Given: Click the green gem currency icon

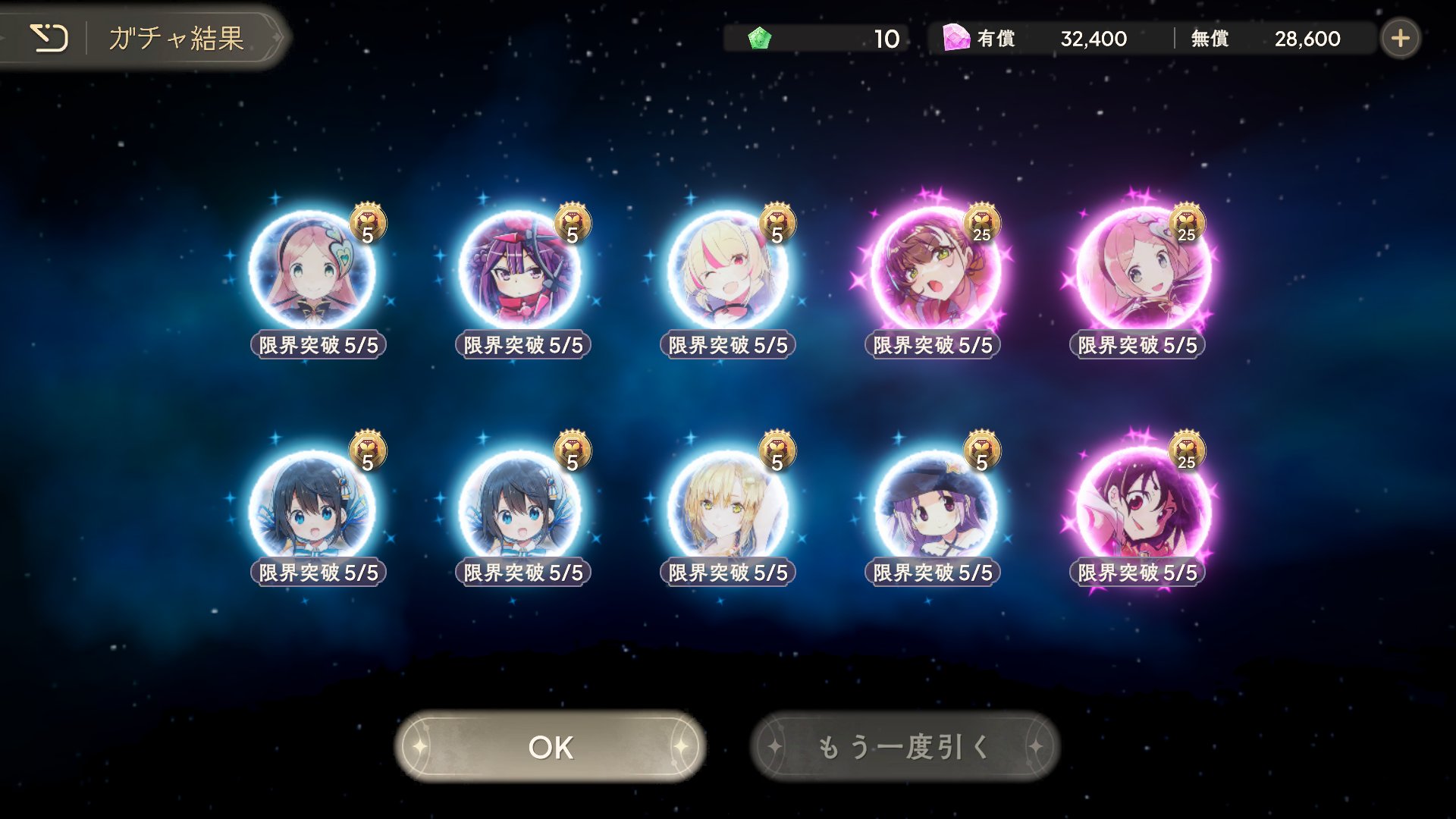Looking at the screenshot, I should 759,38.
